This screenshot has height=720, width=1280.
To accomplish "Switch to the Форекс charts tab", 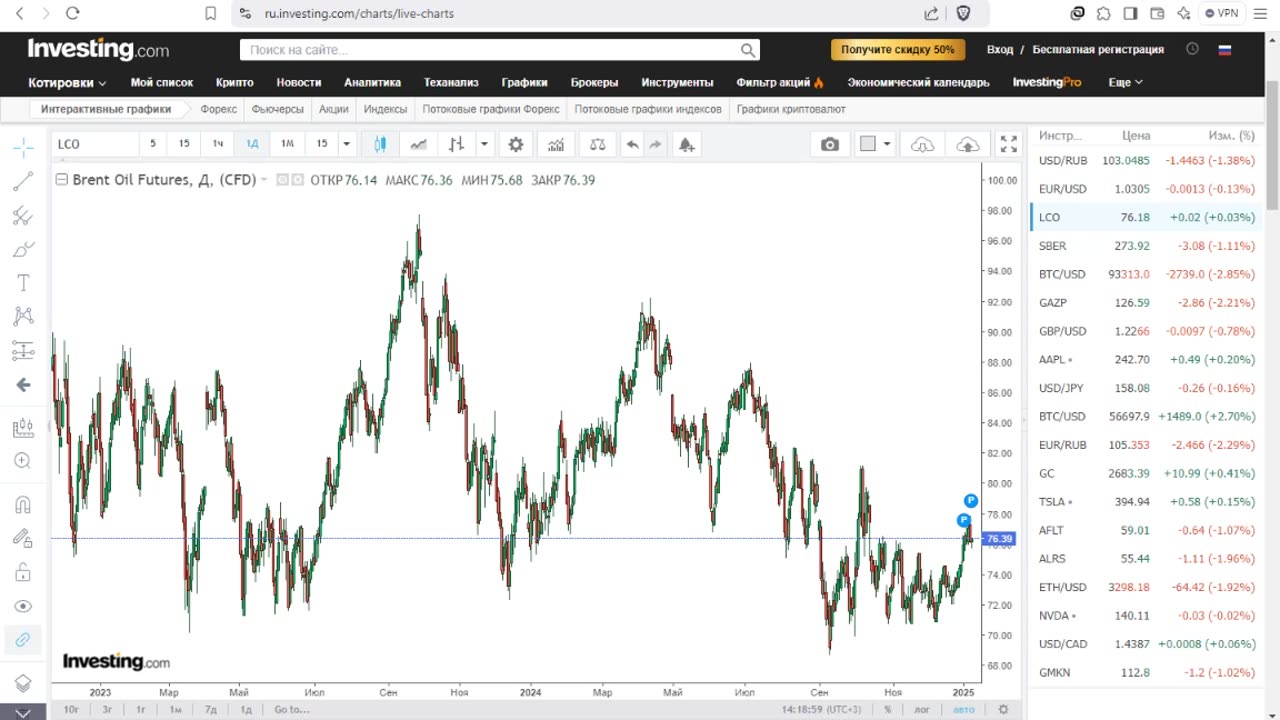I will pos(218,109).
